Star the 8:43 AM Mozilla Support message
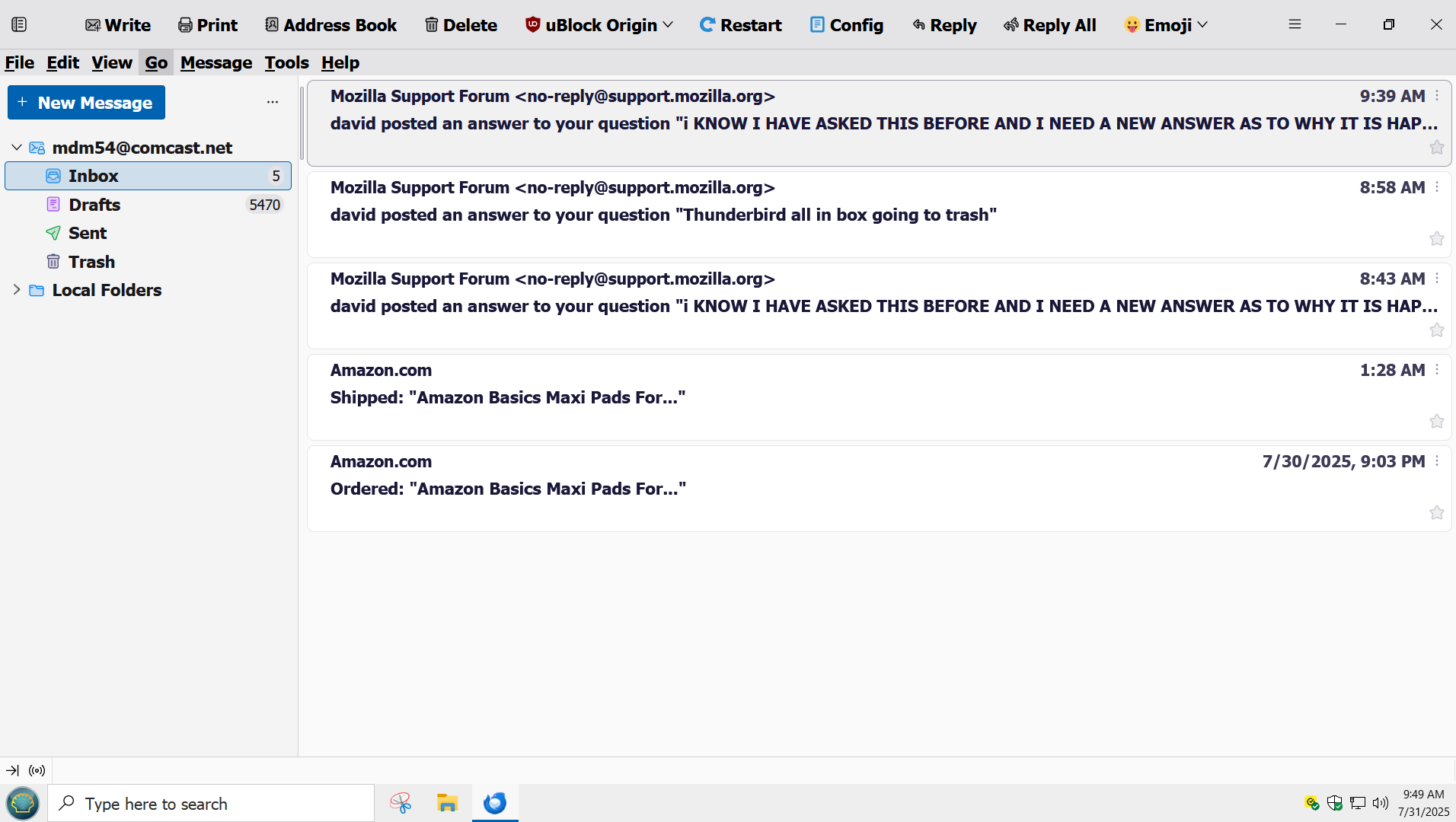 pos(1437,330)
